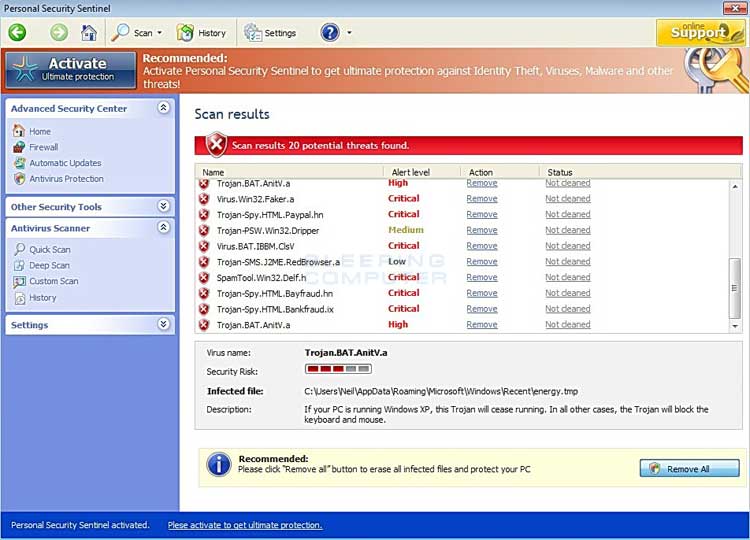Open Settings from the toolbar
Image resolution: width=750 pixels, height=540 pixels.
270,33
